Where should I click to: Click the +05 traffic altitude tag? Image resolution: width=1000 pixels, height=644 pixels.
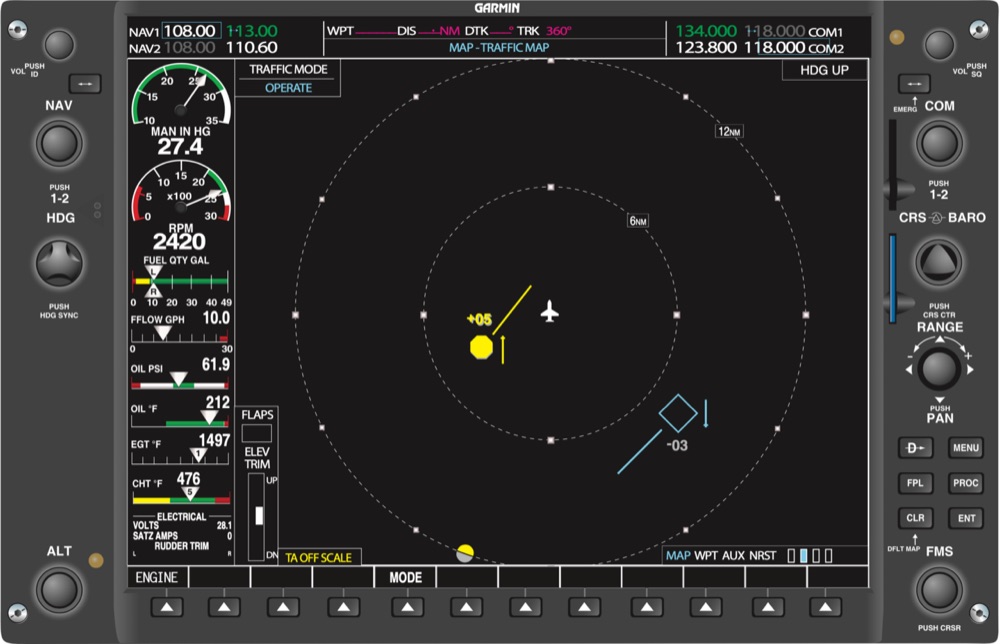[x=480, y=319]
